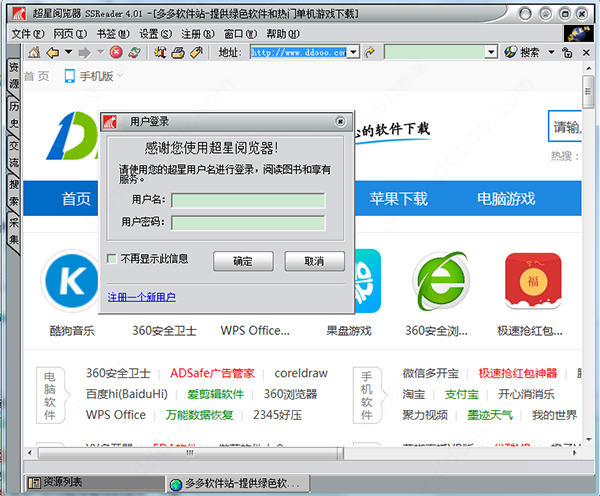Switch to the 搜索 side tab
Image resolution: width=600 pixels, height=496 pixels.
pos(14,193)
